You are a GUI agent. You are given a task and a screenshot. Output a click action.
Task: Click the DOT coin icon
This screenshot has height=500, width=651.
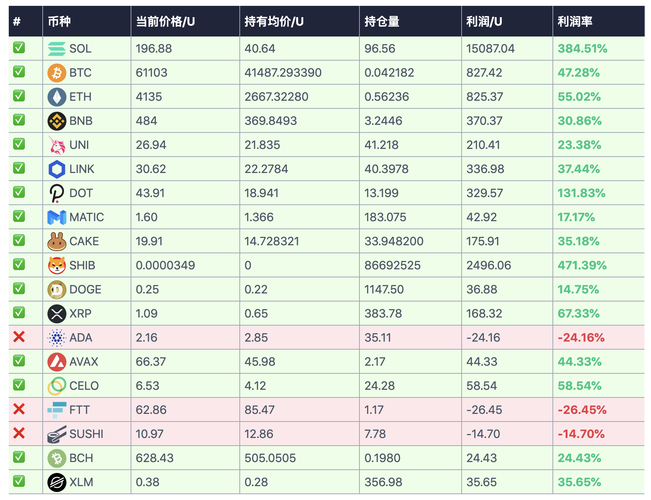tap(56, 193)
